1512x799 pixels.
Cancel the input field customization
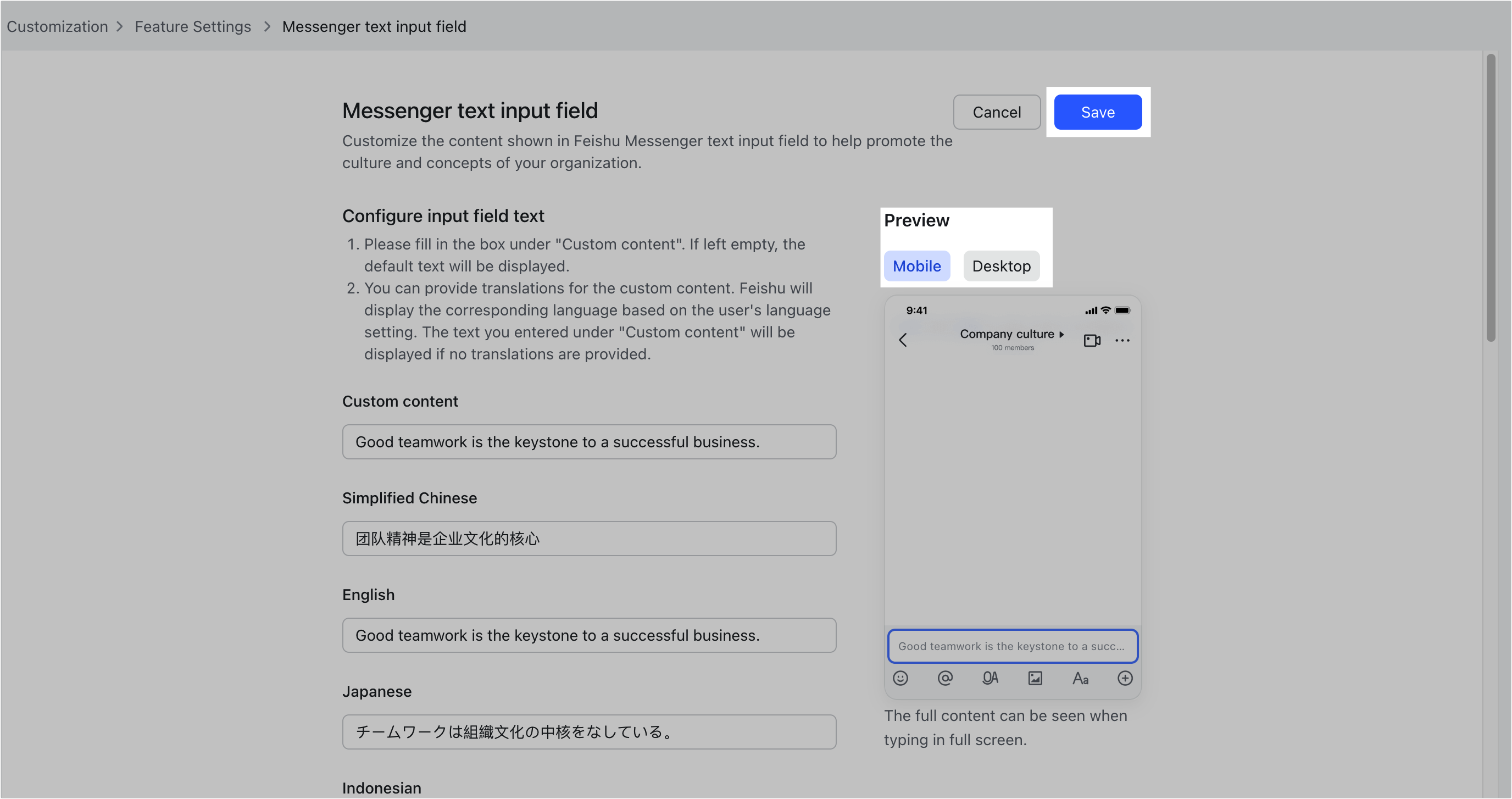point(996,112)
